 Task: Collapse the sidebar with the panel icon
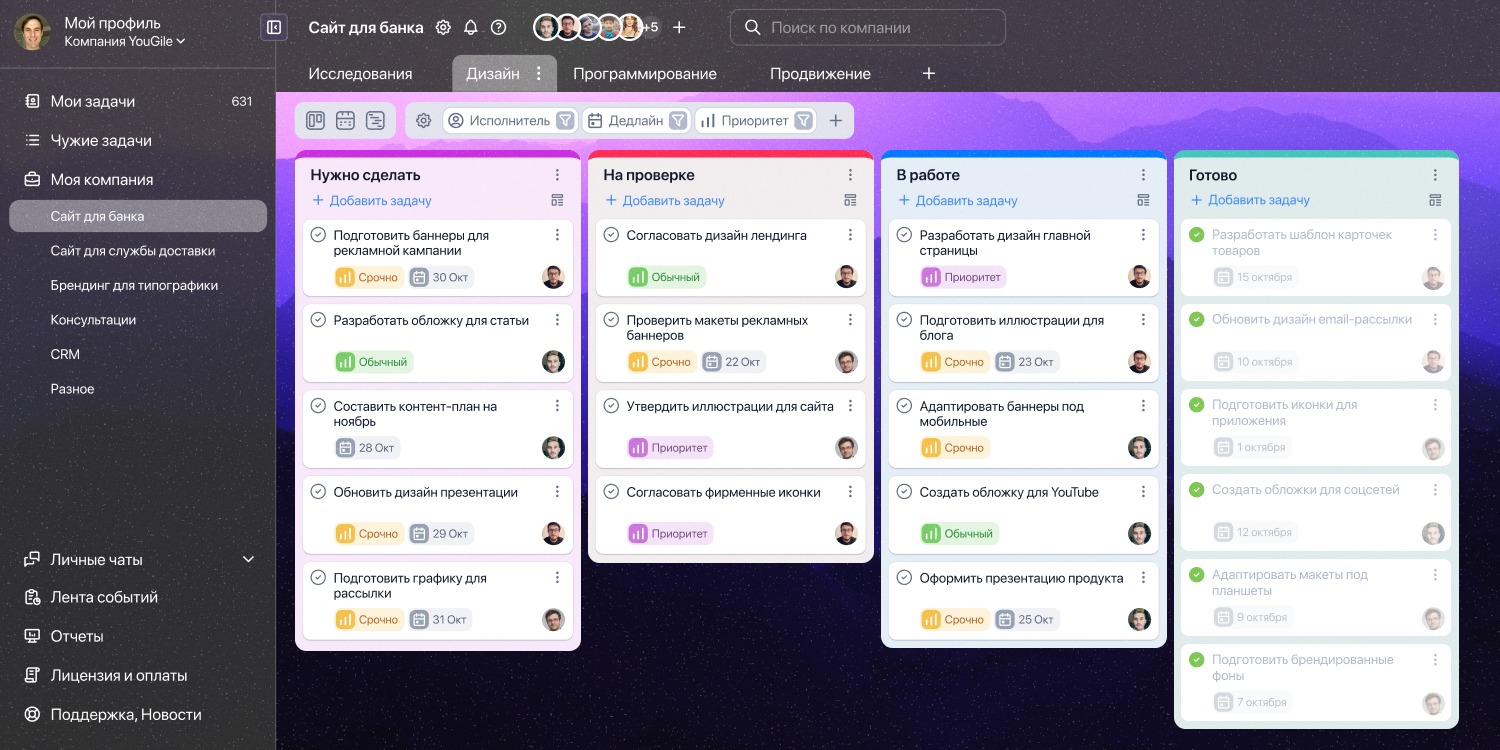274,27
